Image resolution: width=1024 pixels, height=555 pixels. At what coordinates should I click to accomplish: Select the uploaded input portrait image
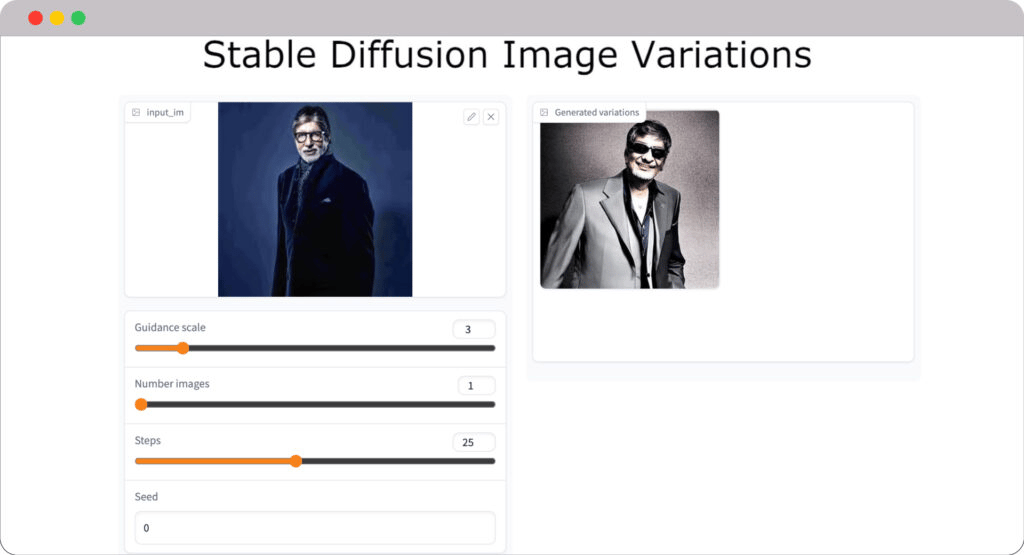(315, 199)
